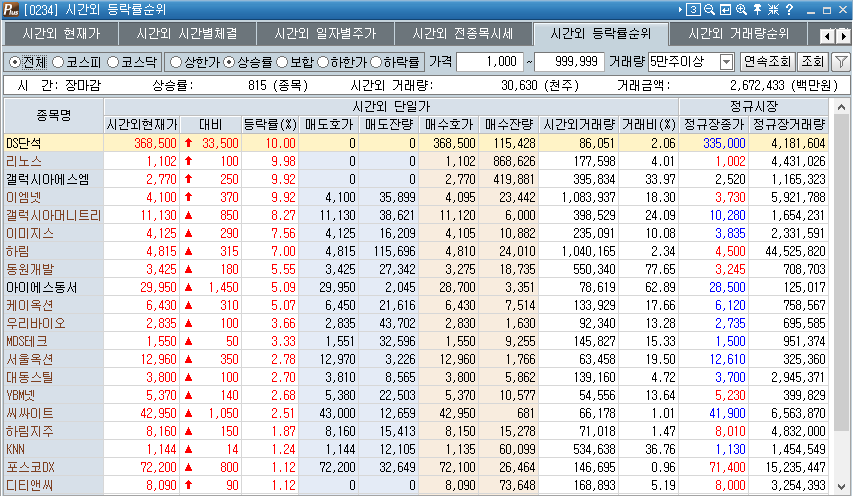Select the 갤럭시아머니트리 stock name
The width and height of the screenshot is (853, 496).
53,215
